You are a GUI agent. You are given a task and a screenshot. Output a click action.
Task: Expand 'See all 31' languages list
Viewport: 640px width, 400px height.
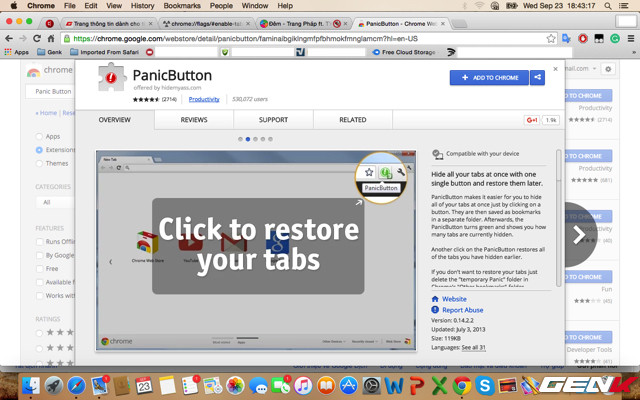(x=473, y=347)
